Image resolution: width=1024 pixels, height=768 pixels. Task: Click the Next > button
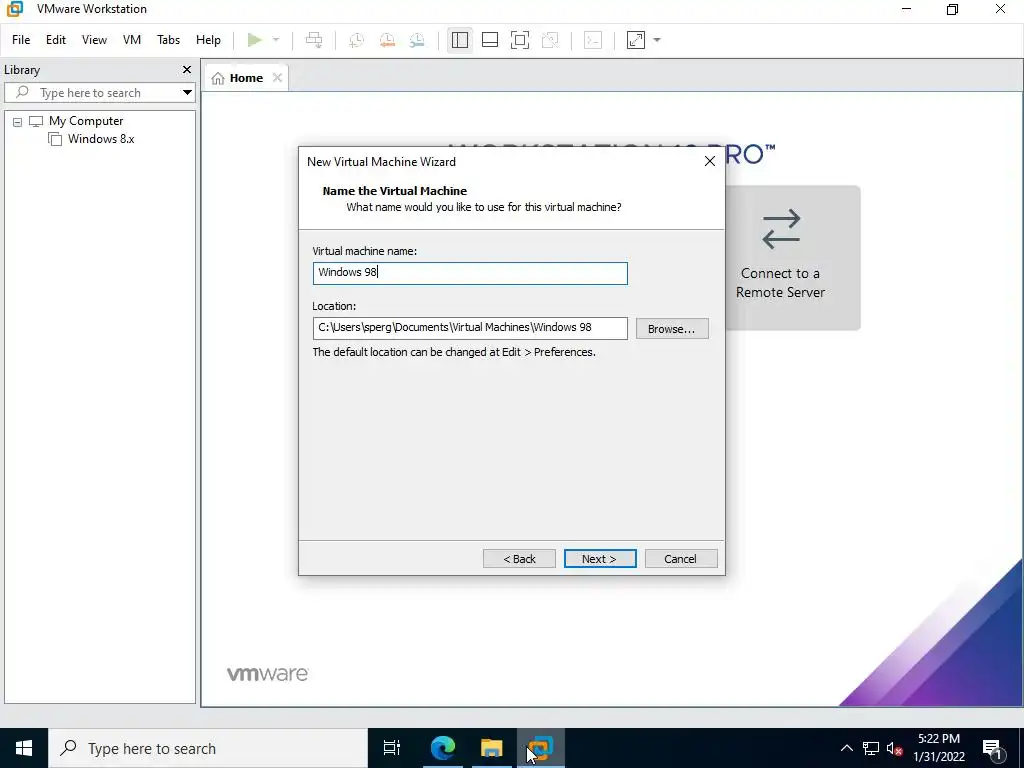600,558
